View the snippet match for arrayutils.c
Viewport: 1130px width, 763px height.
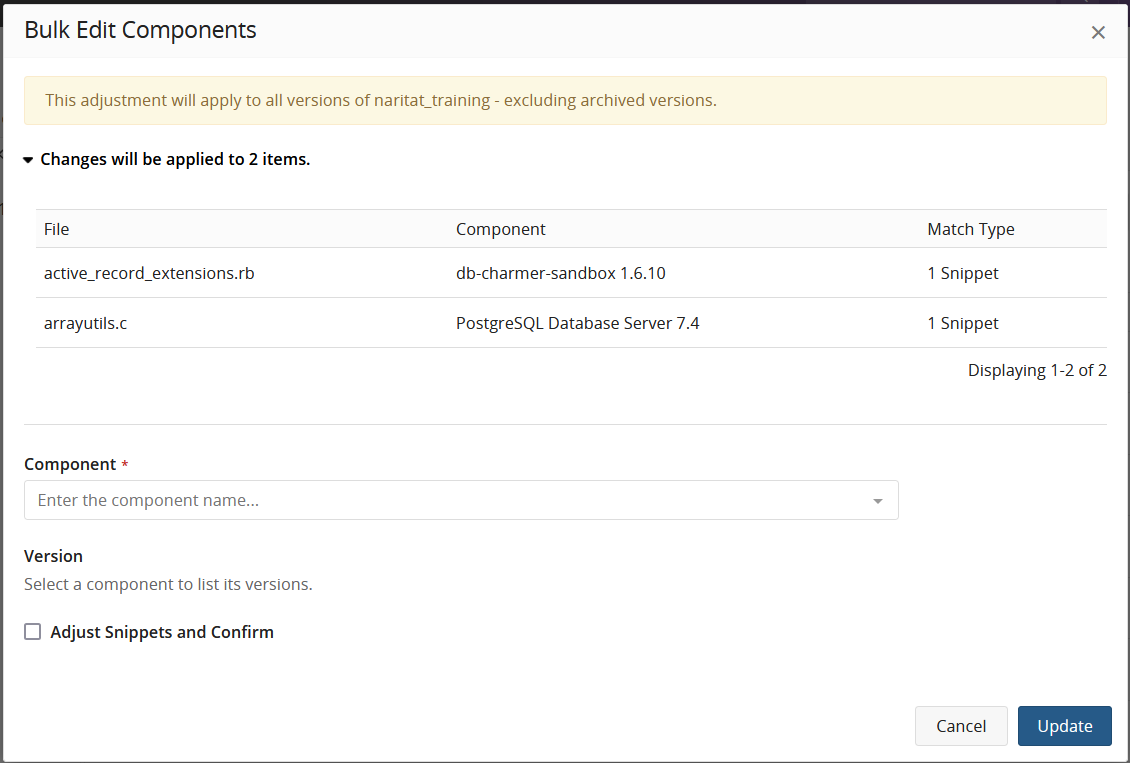pyautogui.click(x=962, y=323)
